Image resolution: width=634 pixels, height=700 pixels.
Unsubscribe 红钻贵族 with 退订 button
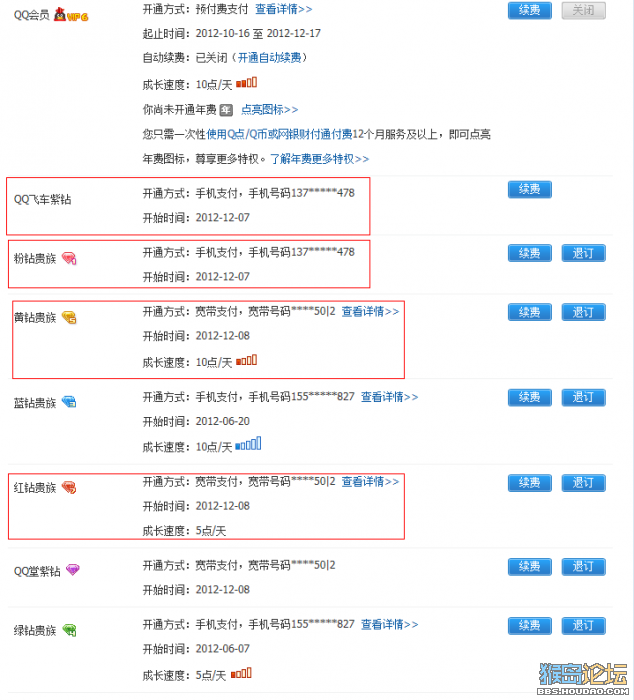point(584,483)
